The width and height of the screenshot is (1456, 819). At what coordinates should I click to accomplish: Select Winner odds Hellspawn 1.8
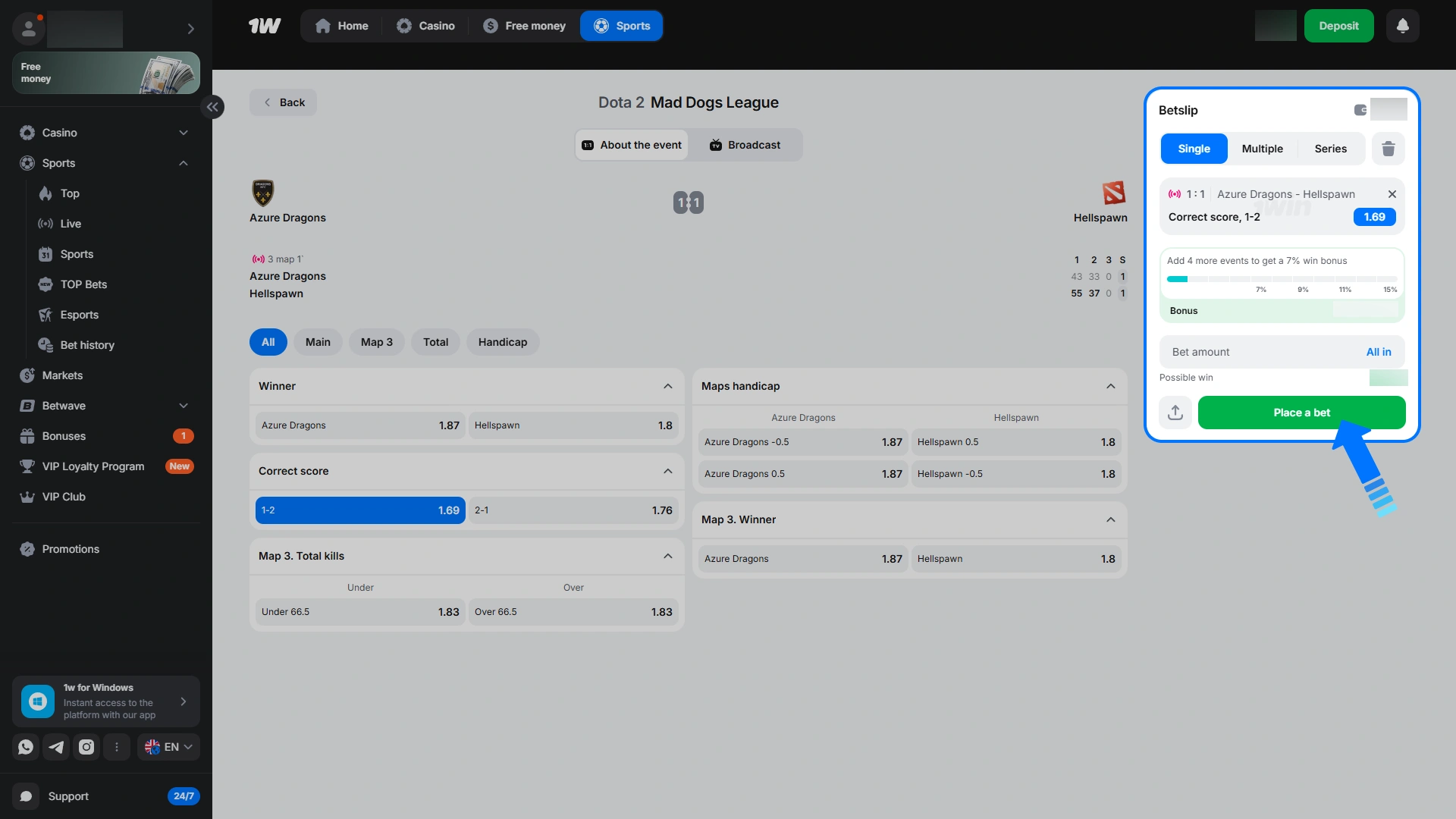573,425
